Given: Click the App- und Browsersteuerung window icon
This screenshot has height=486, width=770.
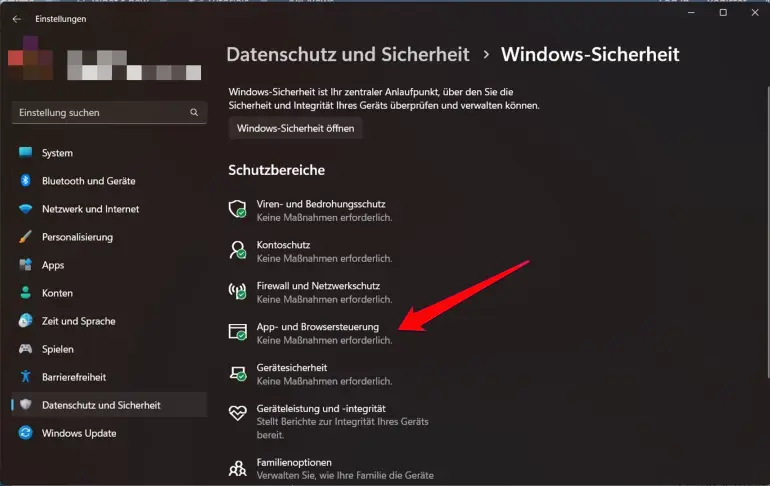Looking at the screenshot, I should 238,331.
